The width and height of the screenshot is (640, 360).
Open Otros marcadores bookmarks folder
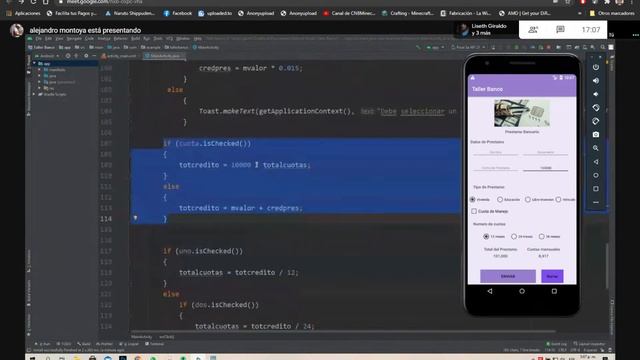(x=612, y=13)
